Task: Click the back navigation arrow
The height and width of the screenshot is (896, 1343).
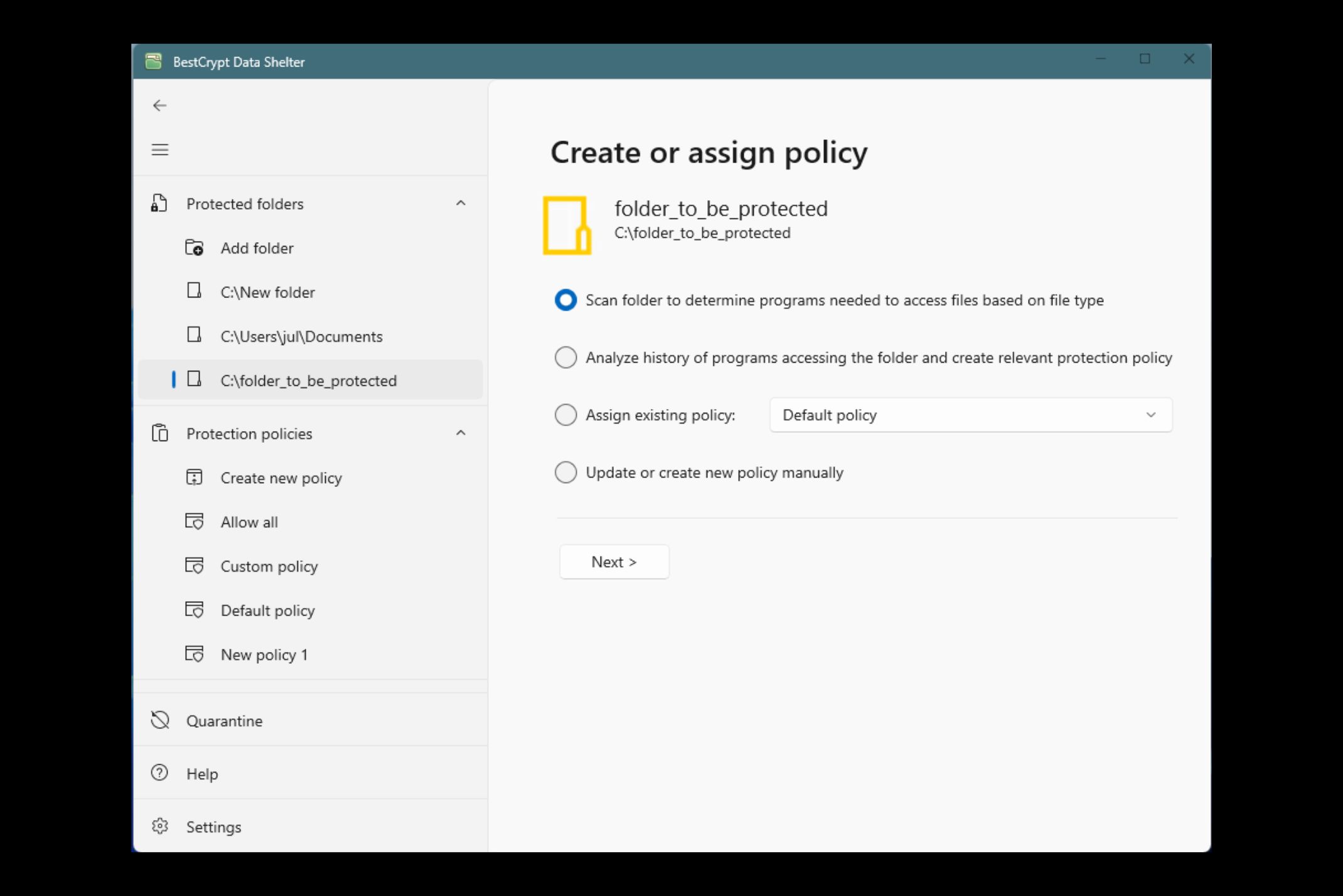Action: coord(159,105)
